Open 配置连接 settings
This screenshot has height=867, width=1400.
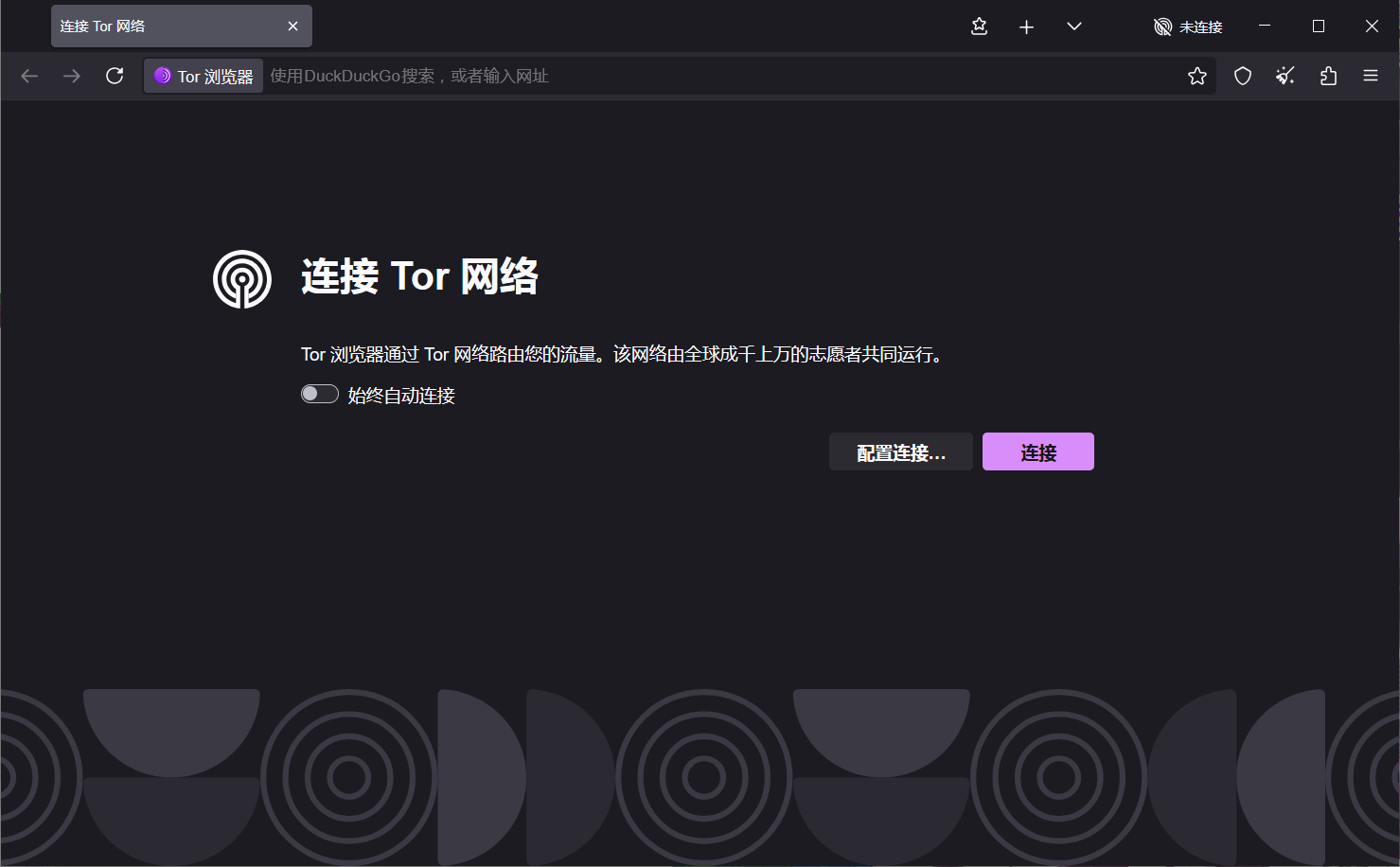click(900, 451)
